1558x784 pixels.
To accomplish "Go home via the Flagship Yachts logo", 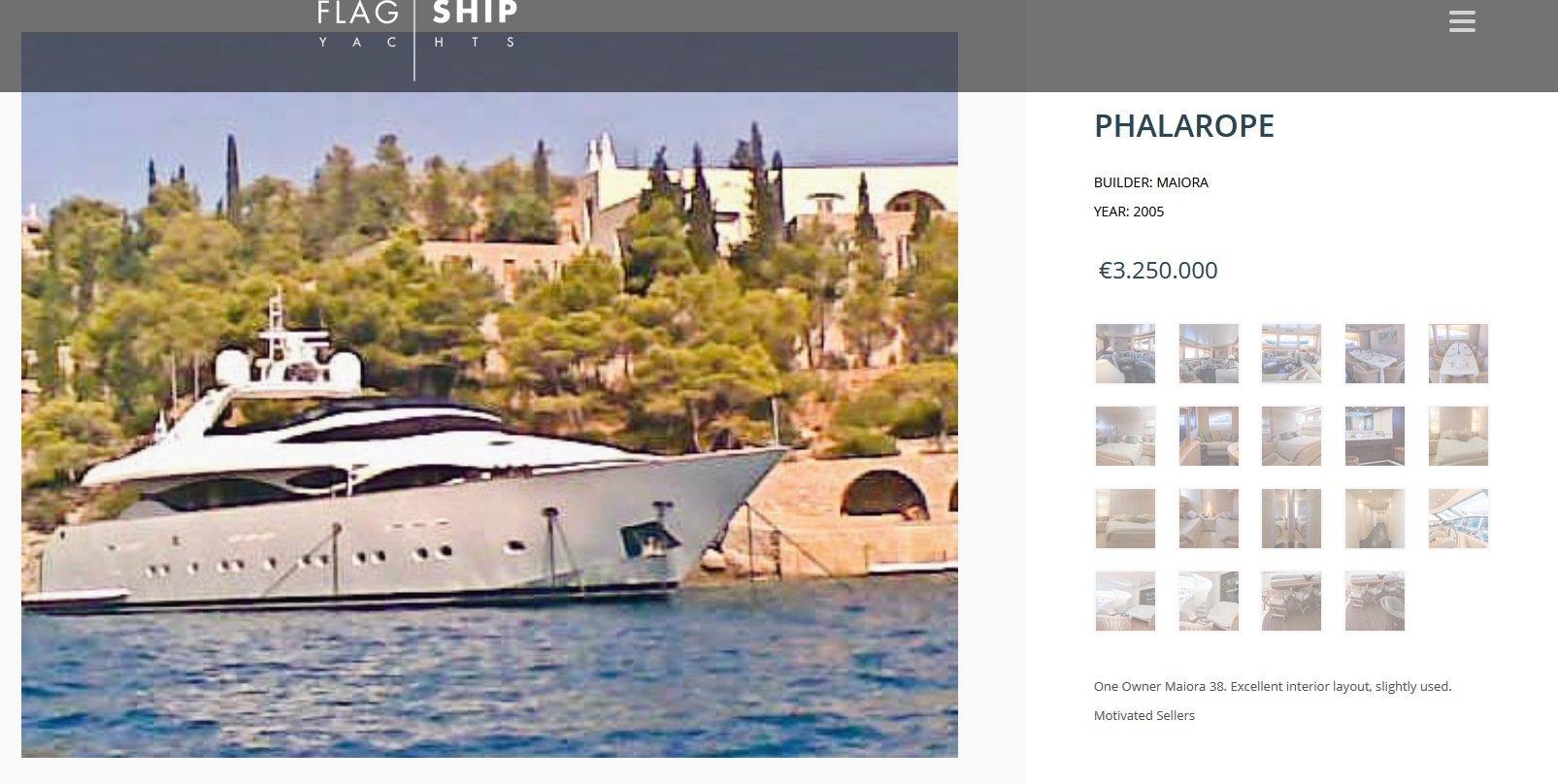I will 416,27.
